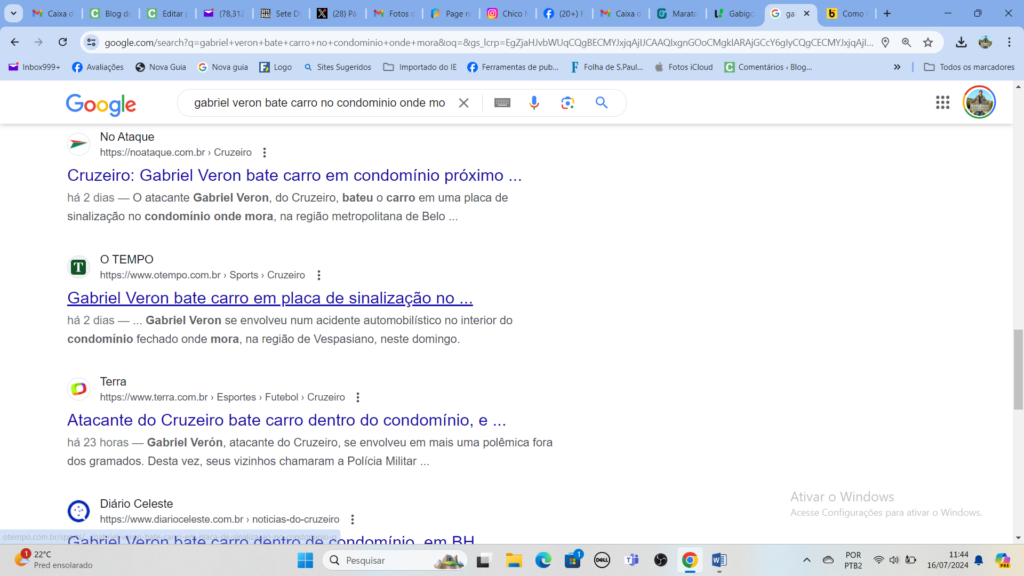Open clock and date 16/07/2024
Viewport: 1024px width, 576px height.
click(x=948, y=560)
